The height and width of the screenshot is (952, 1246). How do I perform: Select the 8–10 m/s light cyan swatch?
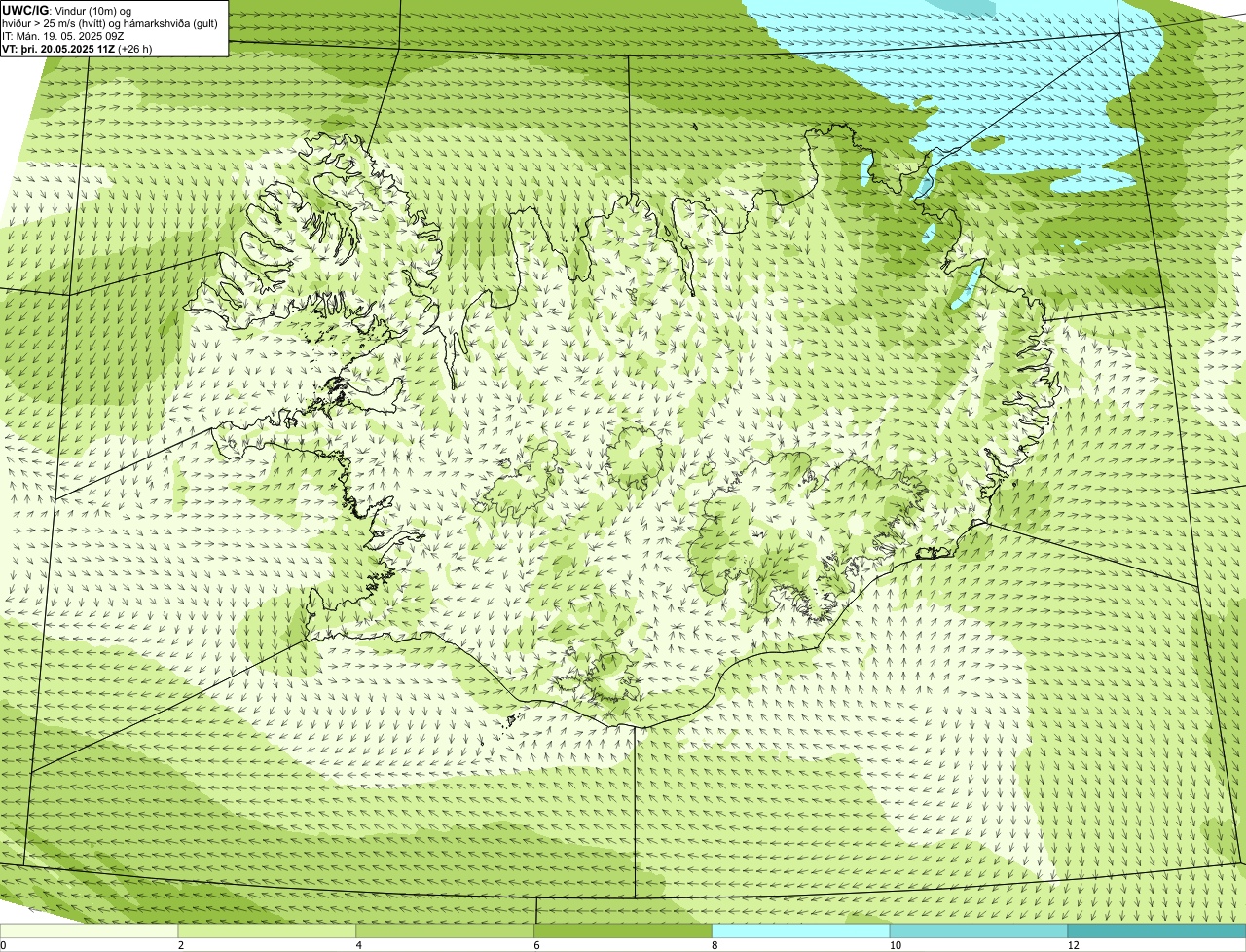(x=802, y=932)
